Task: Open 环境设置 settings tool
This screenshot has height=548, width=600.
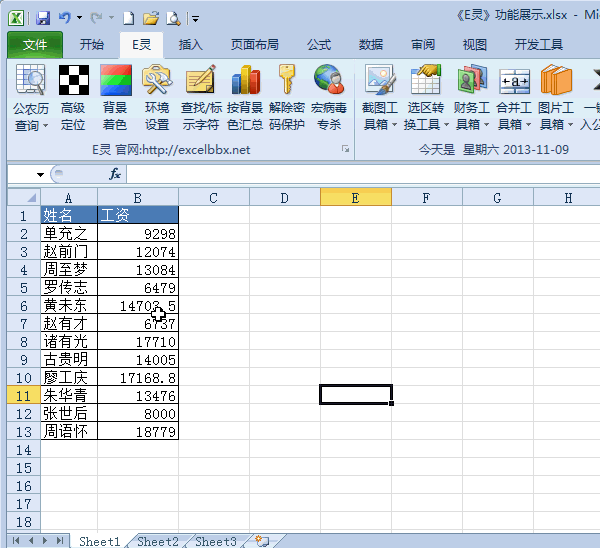Action: pos(157,81)
